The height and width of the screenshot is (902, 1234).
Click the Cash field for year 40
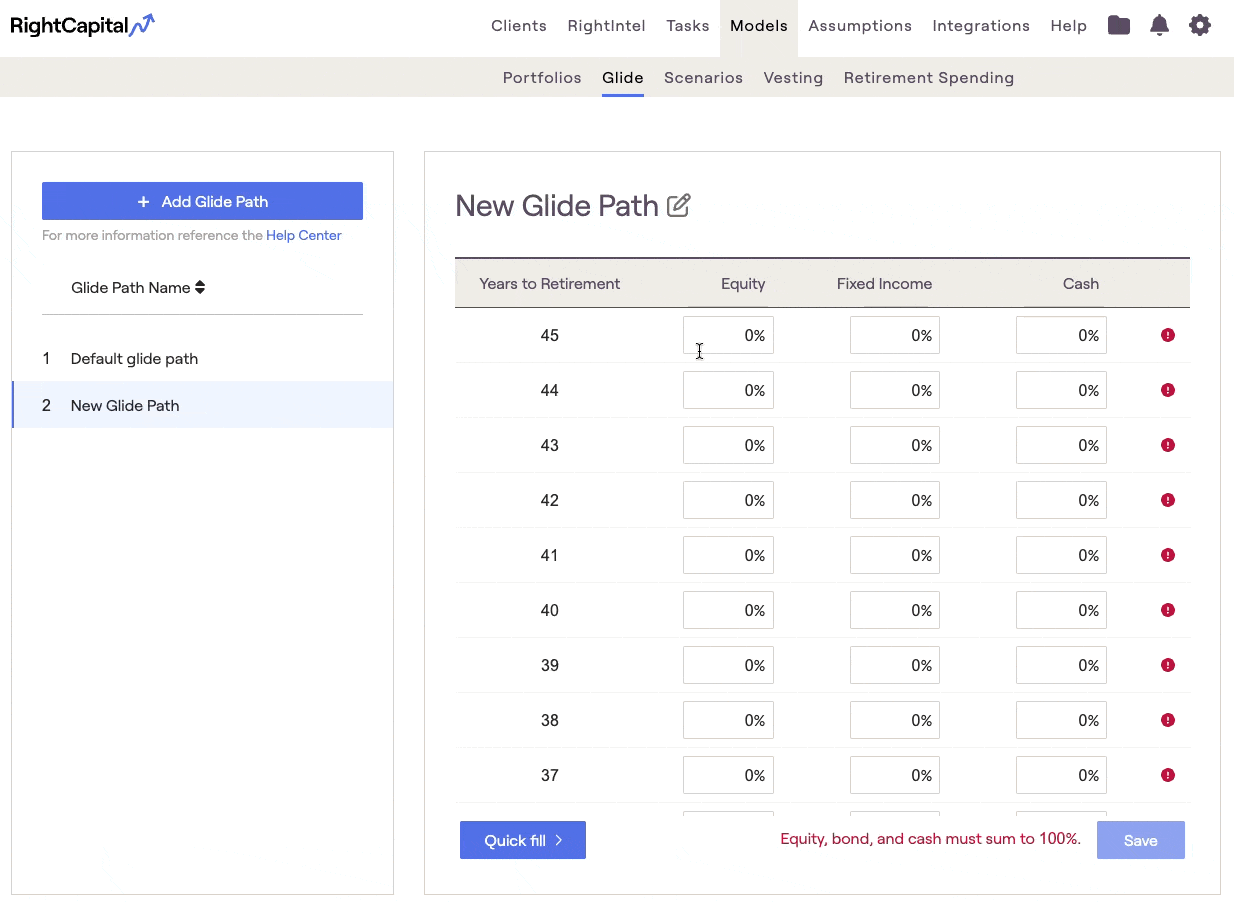tap(1061, 611)
